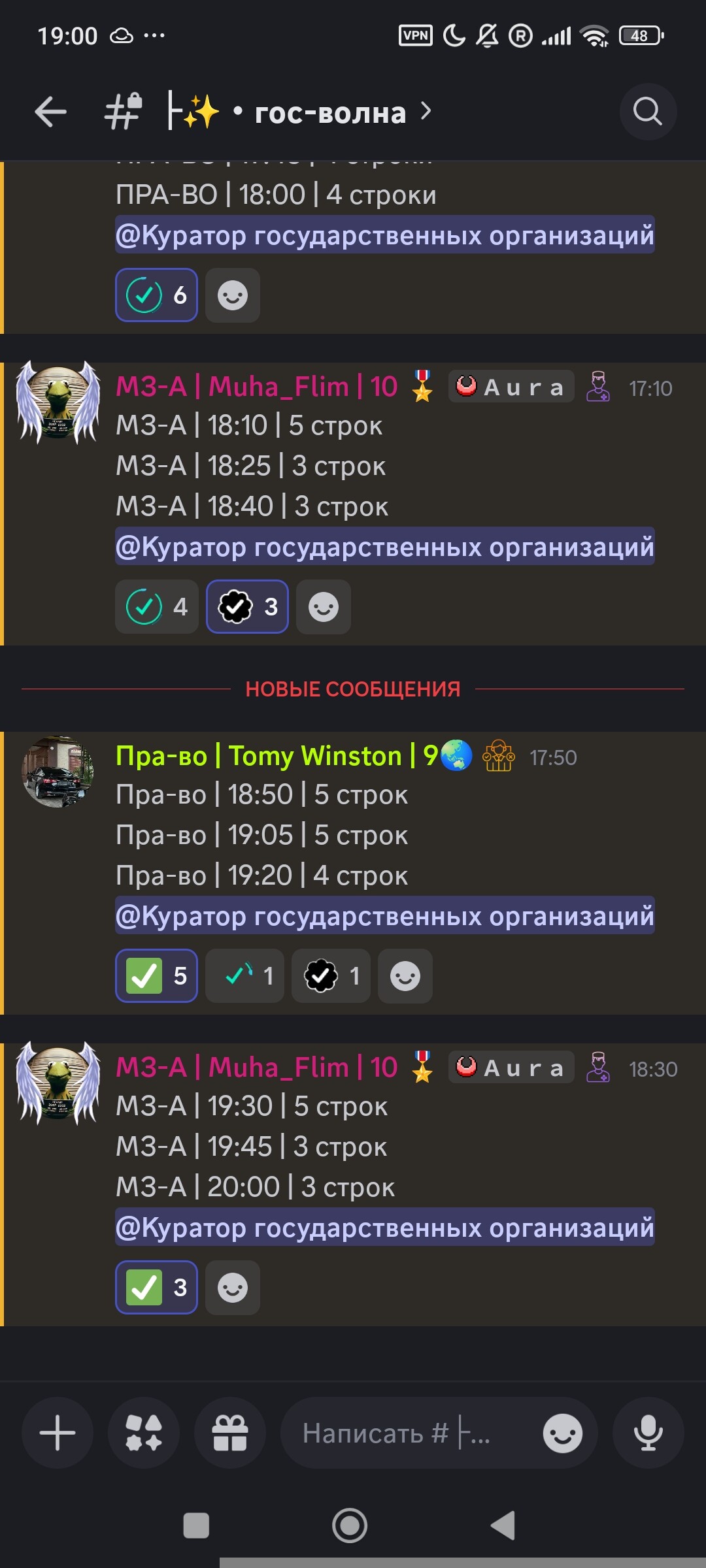Tap the Aura server tag badge at 18:30

click(x=511, y=1067)
